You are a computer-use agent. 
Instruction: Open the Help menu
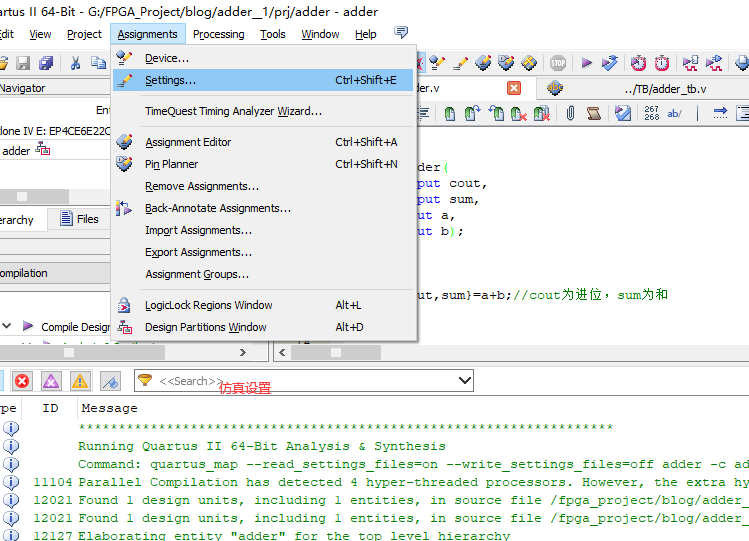click(365, 34)
